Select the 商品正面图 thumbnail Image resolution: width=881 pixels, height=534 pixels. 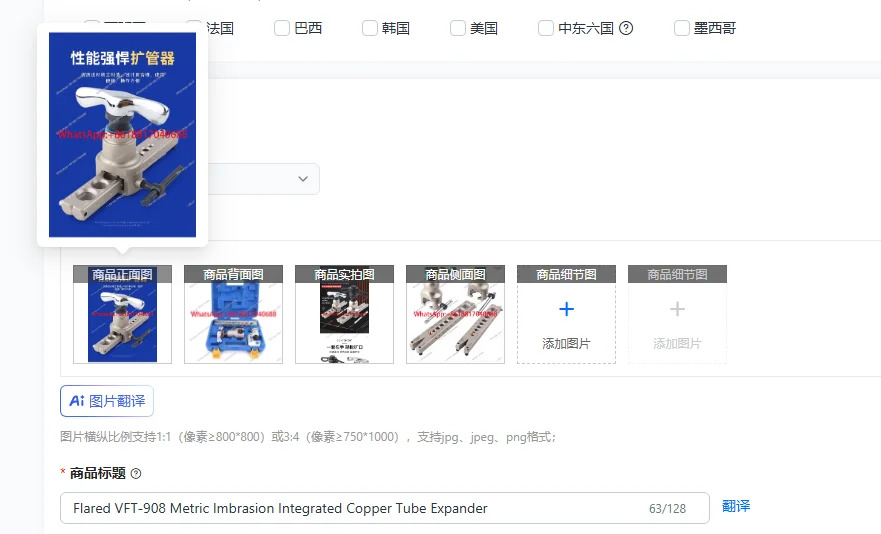122,314
